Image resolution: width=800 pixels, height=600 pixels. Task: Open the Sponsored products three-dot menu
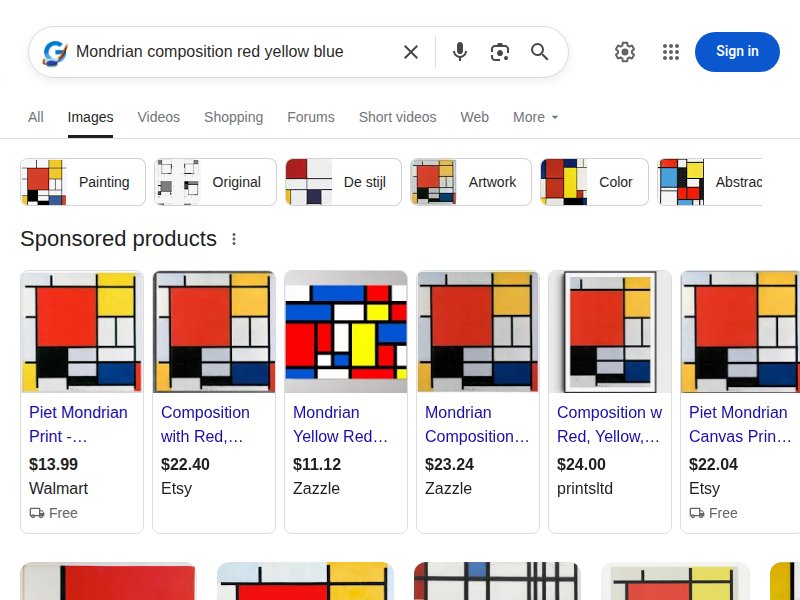click(234, 239)
